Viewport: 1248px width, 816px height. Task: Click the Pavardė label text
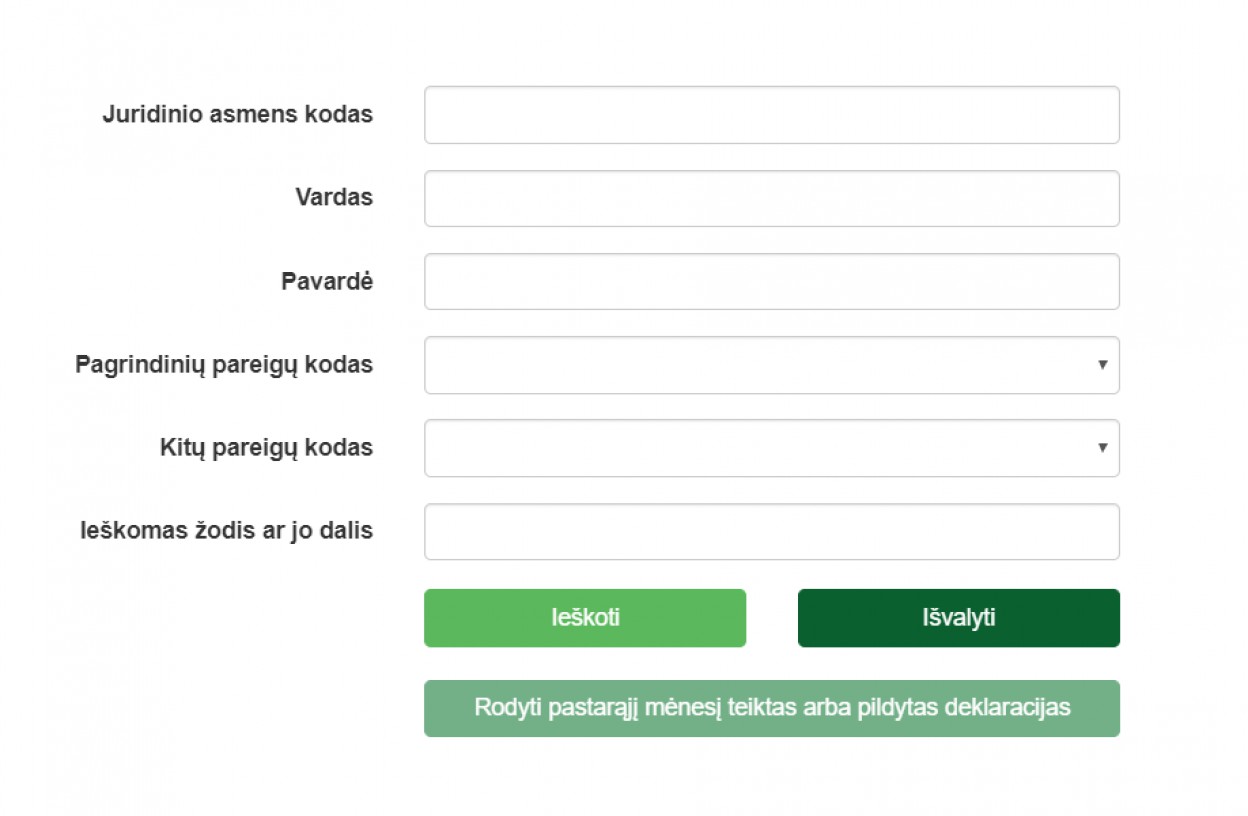click(x=327, y=282)
